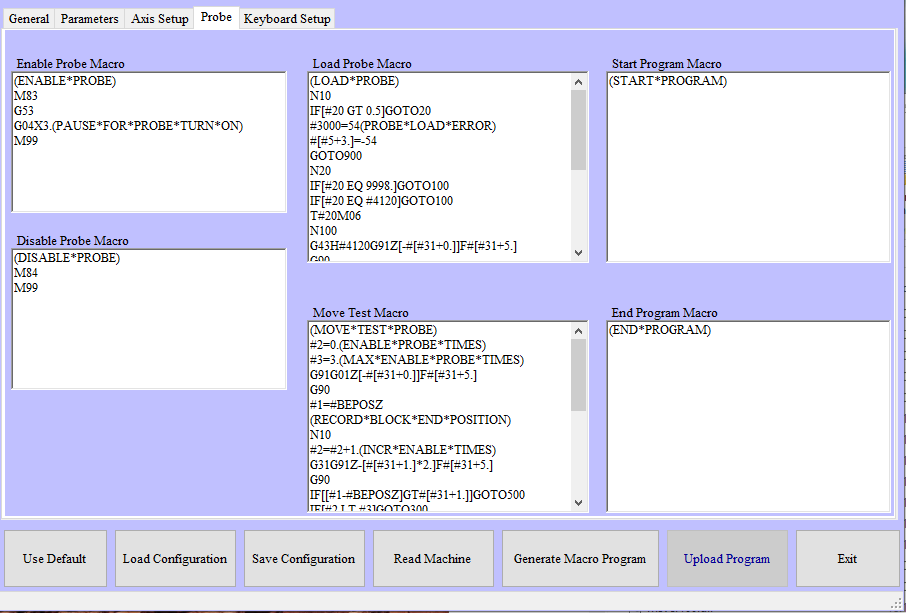
Task: Click Generate Macro Program
Action: [580, 559]
